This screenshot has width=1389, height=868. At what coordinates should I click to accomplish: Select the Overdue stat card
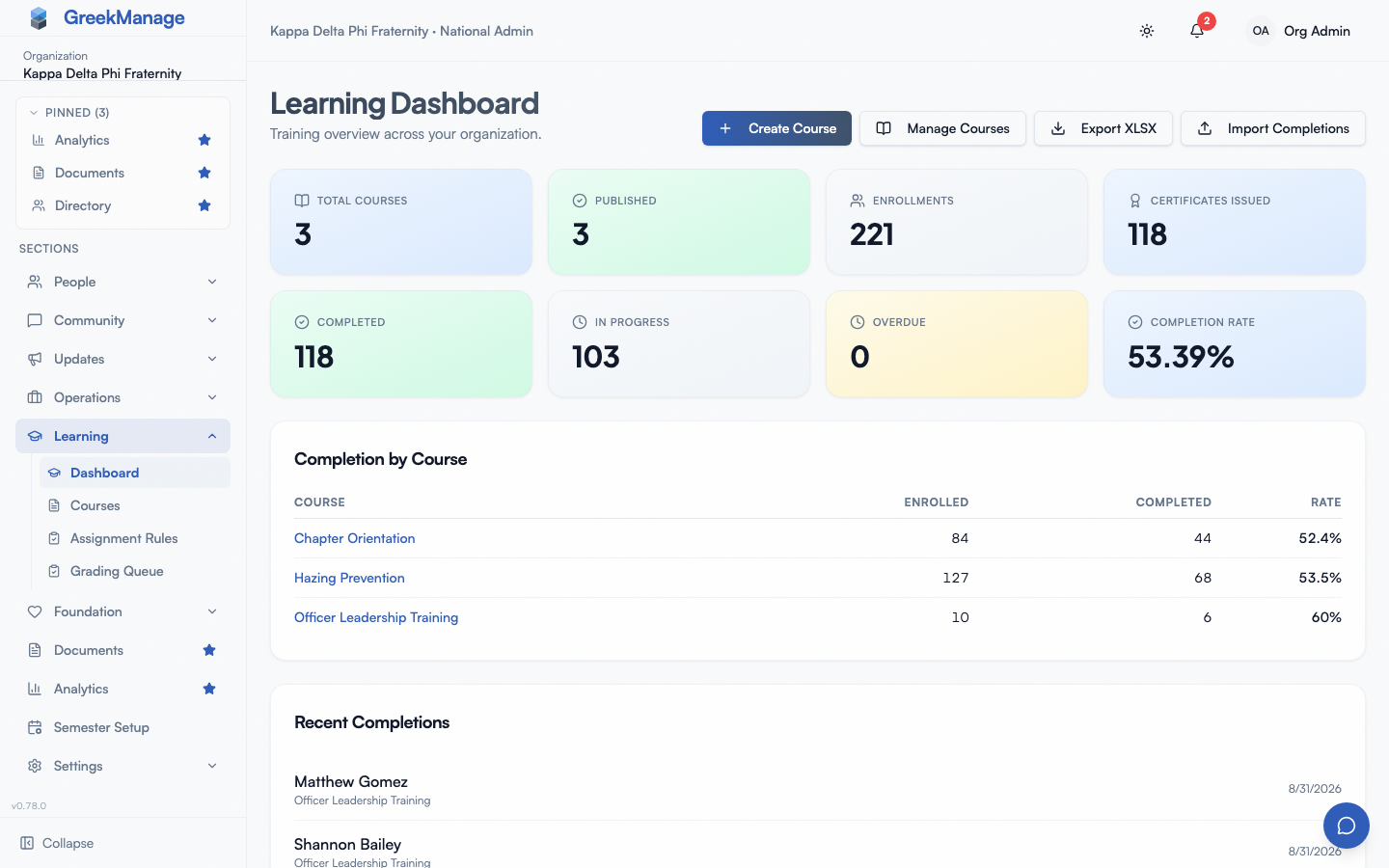point(957,343)
